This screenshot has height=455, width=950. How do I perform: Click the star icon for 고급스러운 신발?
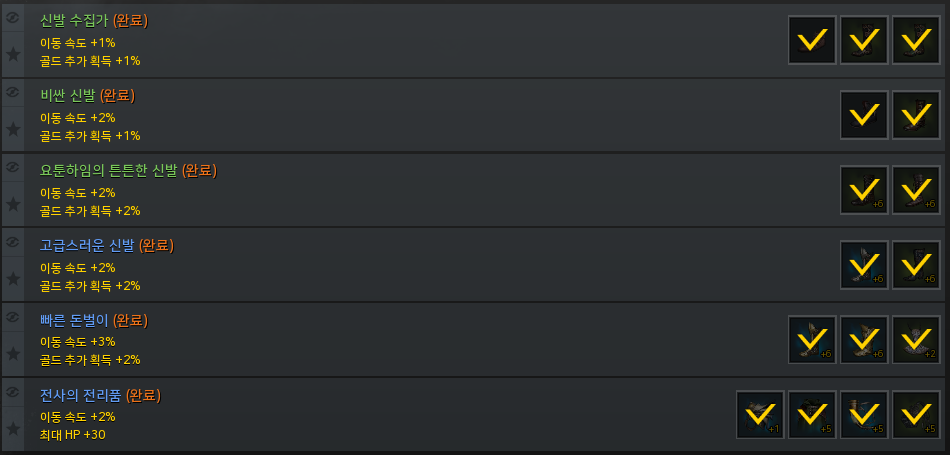tap(13, 279)
